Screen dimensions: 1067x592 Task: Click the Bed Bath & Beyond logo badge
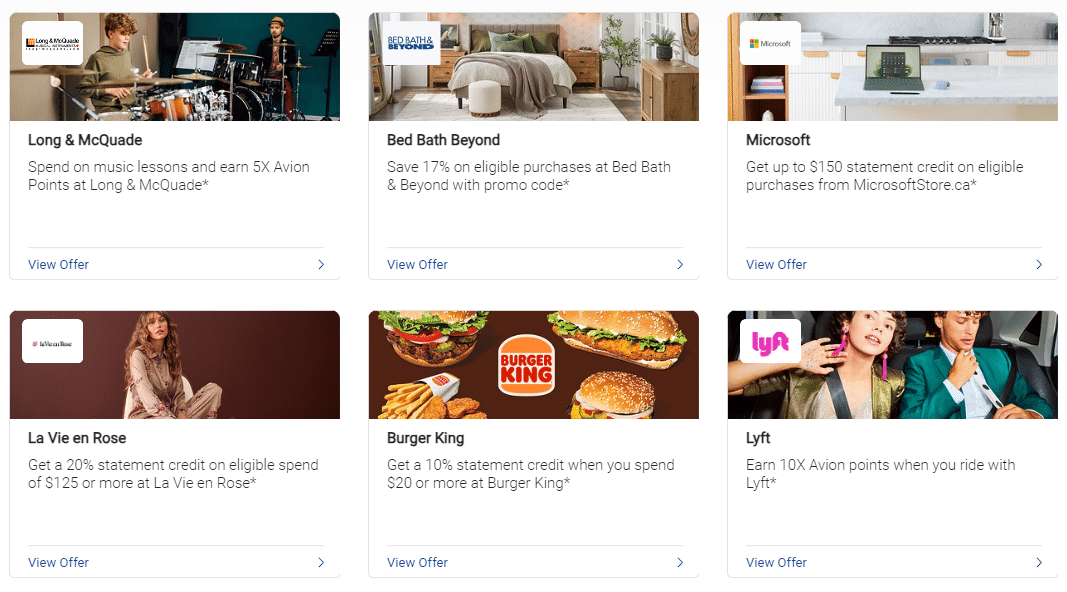pos(412,43)
